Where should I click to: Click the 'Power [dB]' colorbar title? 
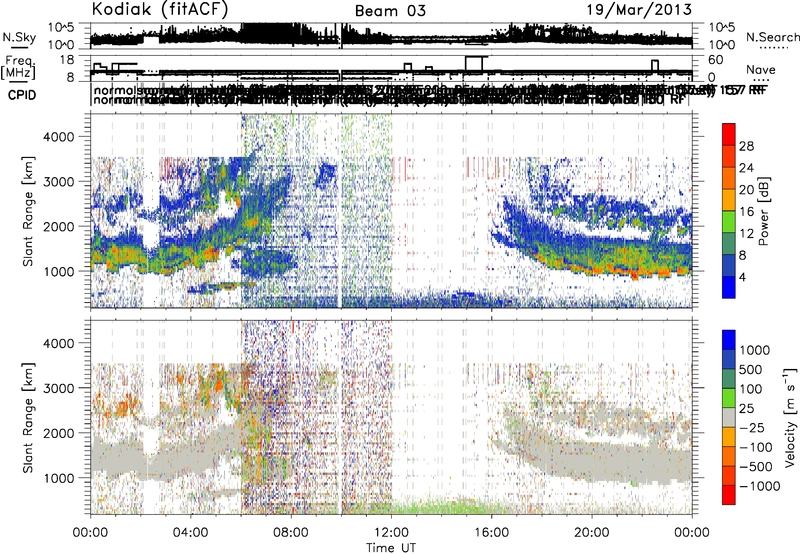point(764,211)
